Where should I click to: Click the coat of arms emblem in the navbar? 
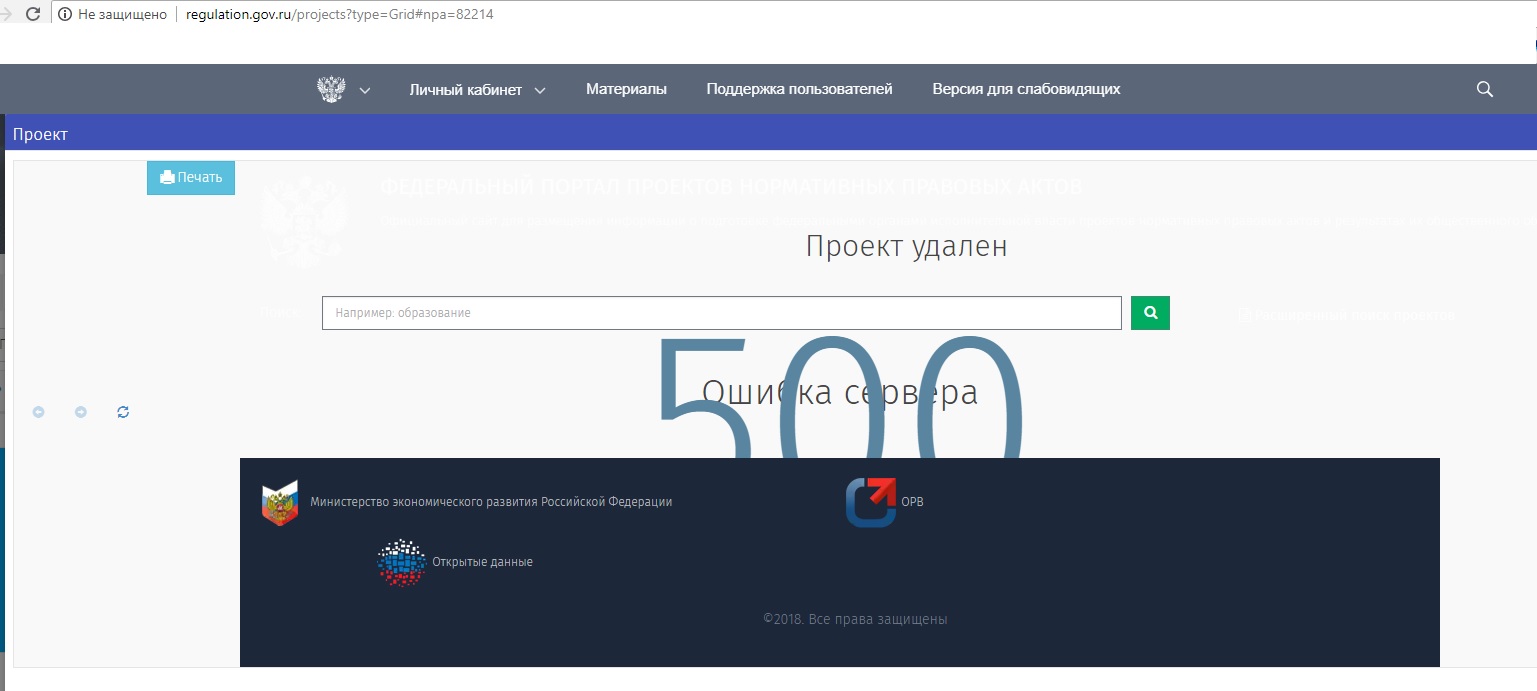pyautogui.click(x=331, y=89)
